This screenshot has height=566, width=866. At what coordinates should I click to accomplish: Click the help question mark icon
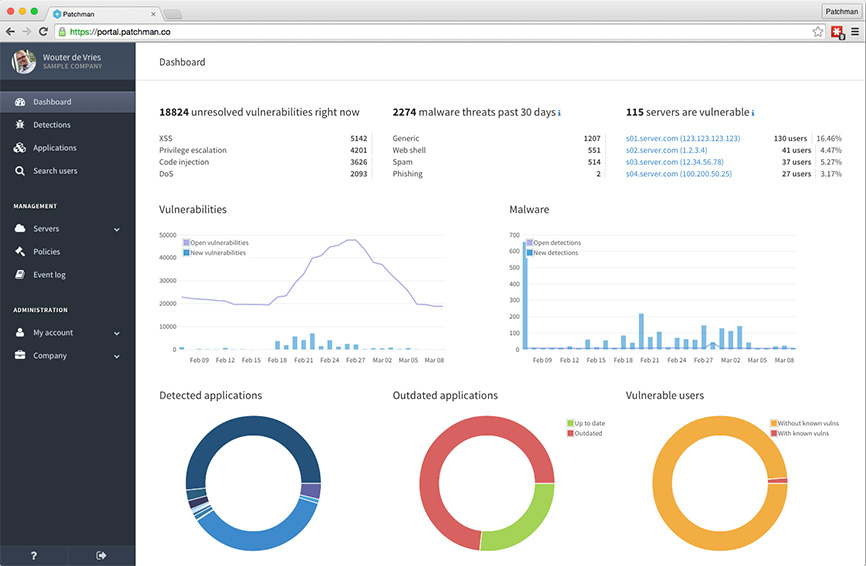[34, 555]
